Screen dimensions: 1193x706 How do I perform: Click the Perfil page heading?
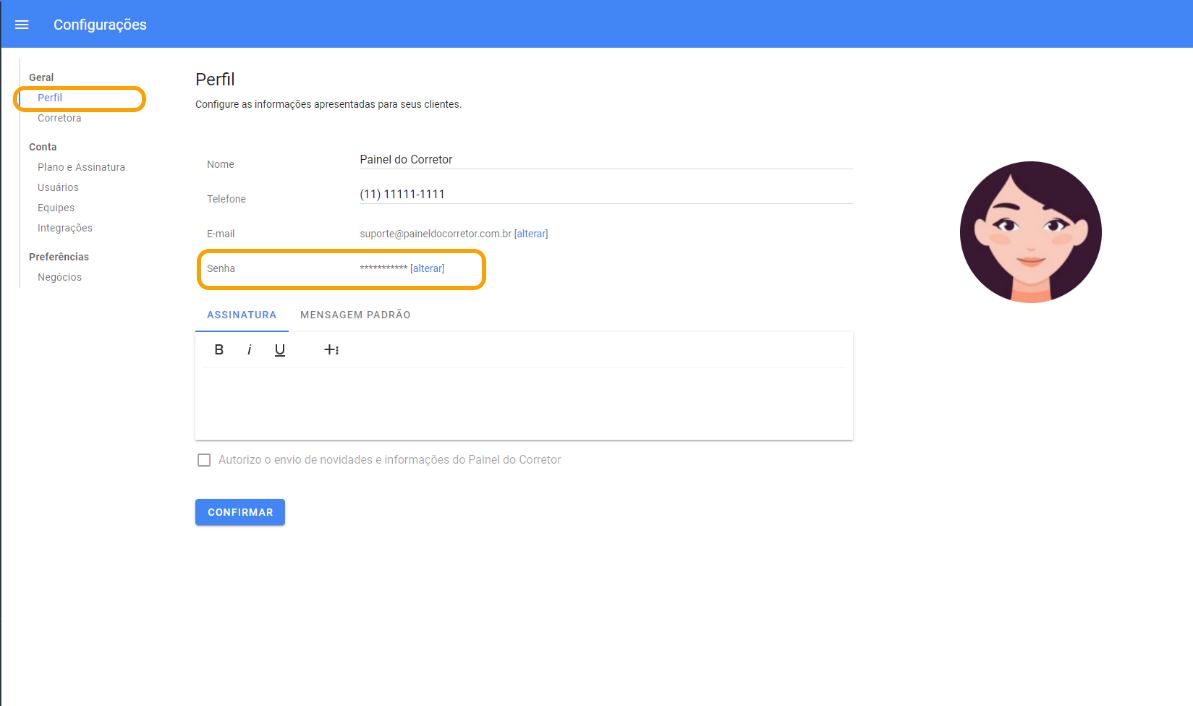pos(215,79)
